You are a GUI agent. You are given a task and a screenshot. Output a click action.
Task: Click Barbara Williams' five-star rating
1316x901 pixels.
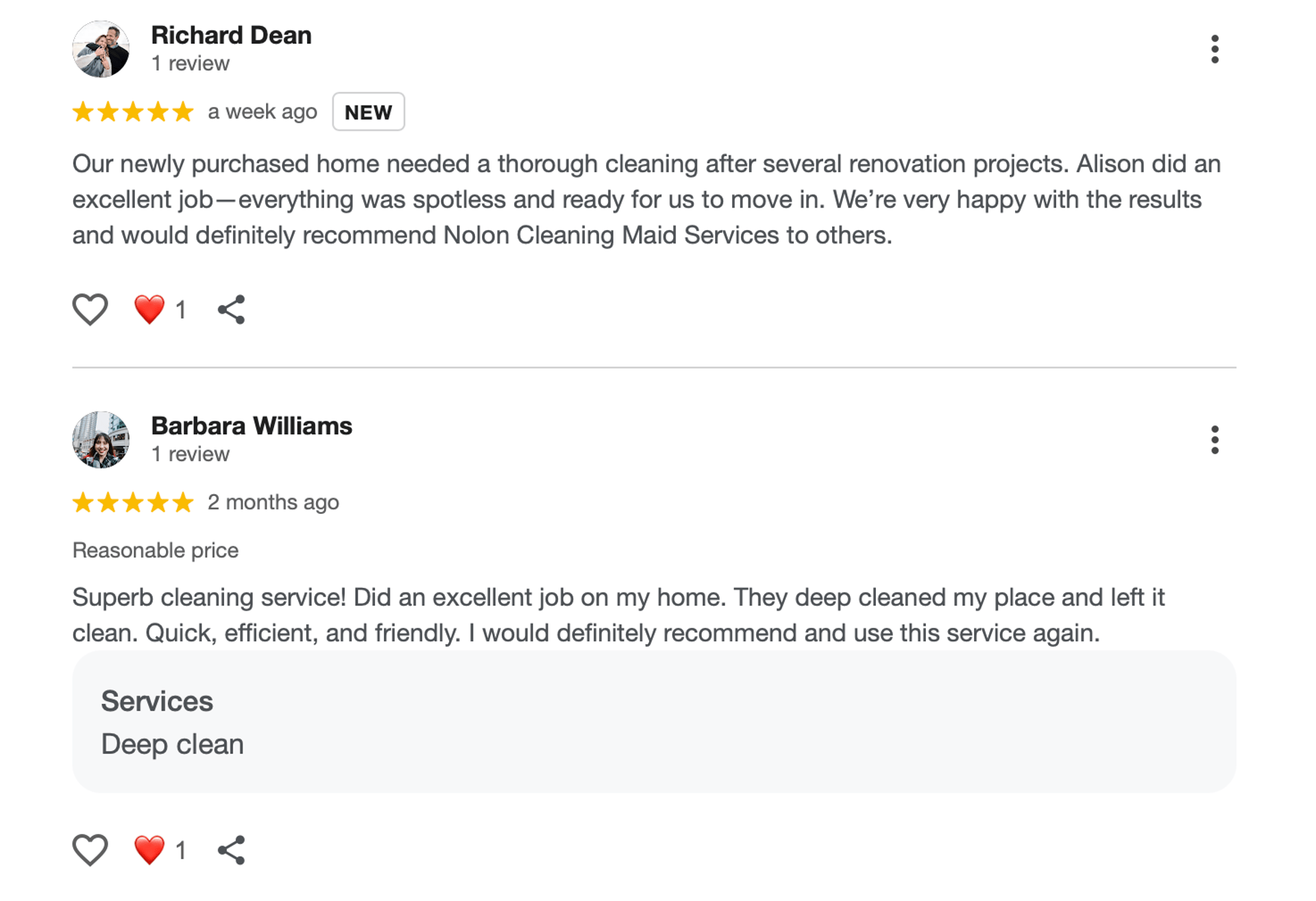pos(133,502)
